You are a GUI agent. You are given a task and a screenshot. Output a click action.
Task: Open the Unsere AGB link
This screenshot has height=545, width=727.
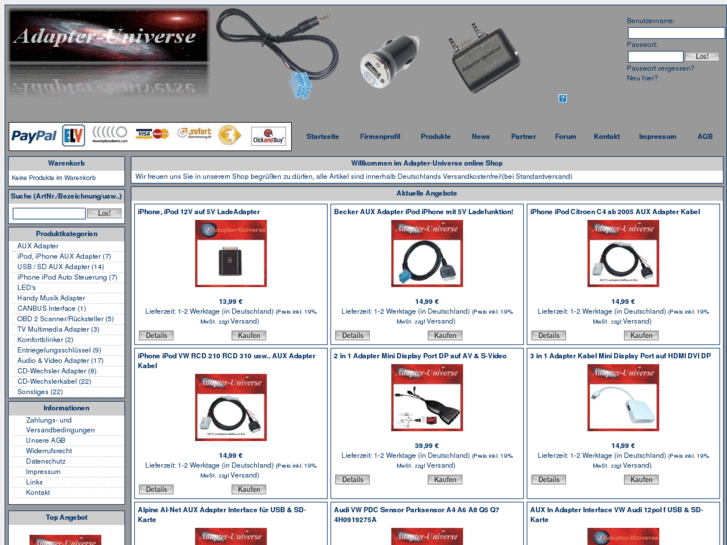45,440
